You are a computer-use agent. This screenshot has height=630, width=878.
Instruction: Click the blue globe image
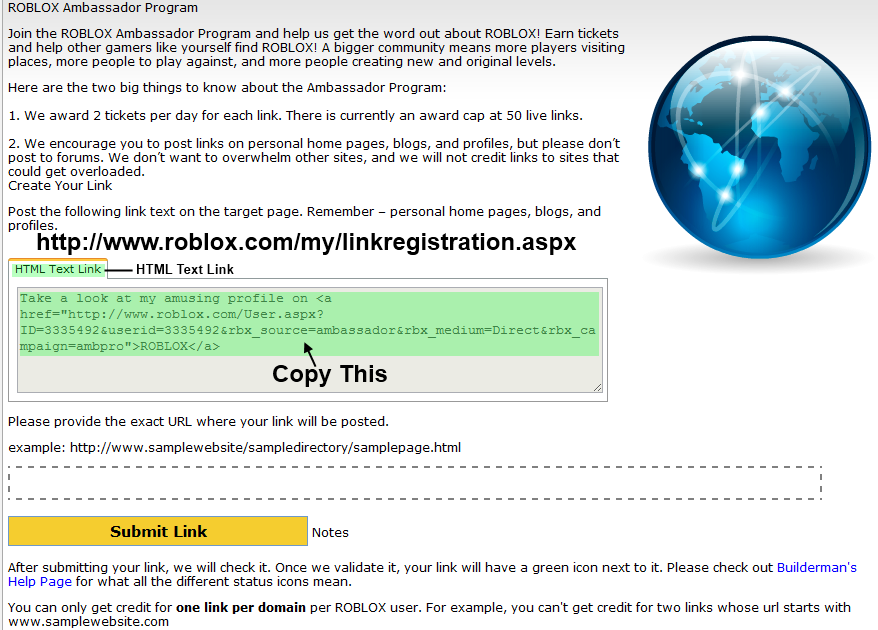(x=759, y=149)
